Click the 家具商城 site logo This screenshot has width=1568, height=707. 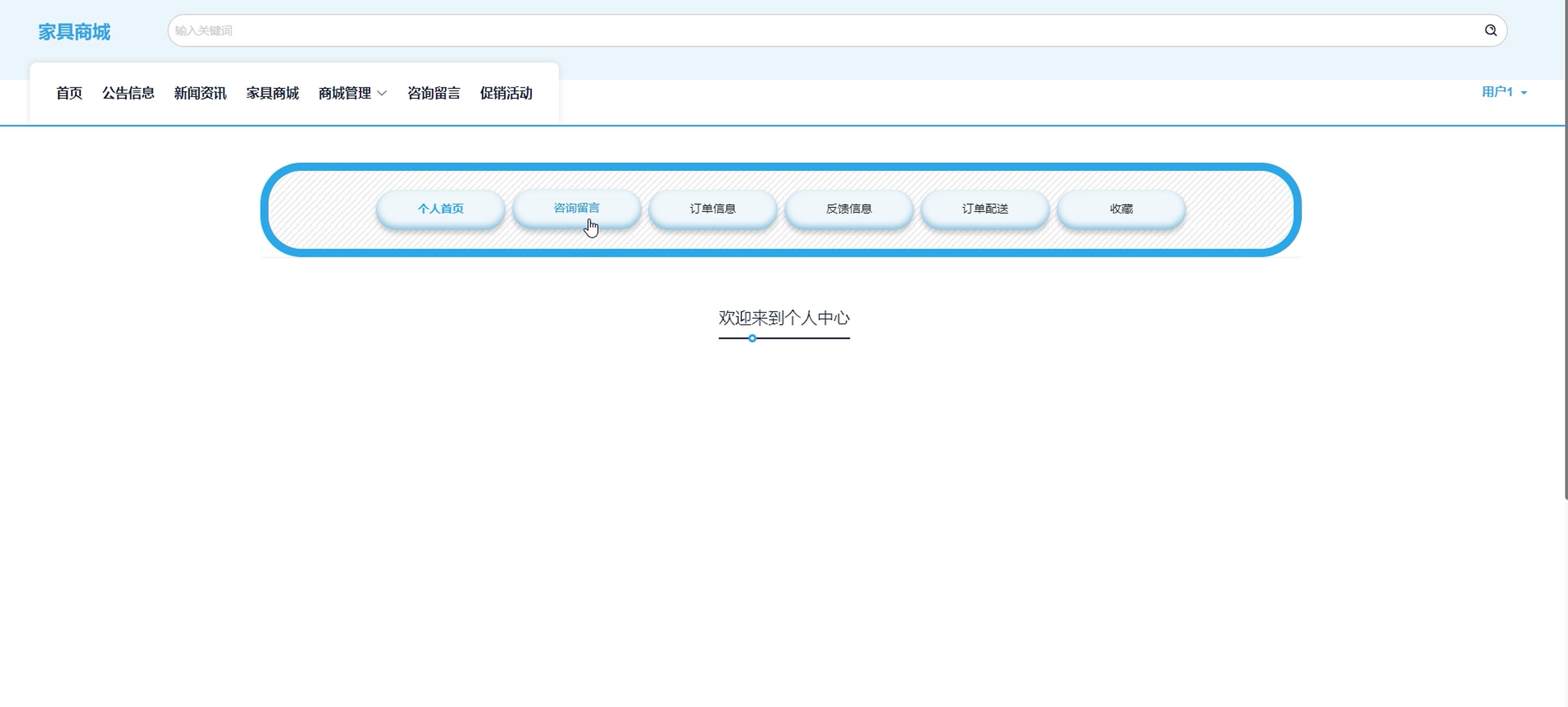click(74, 32)
